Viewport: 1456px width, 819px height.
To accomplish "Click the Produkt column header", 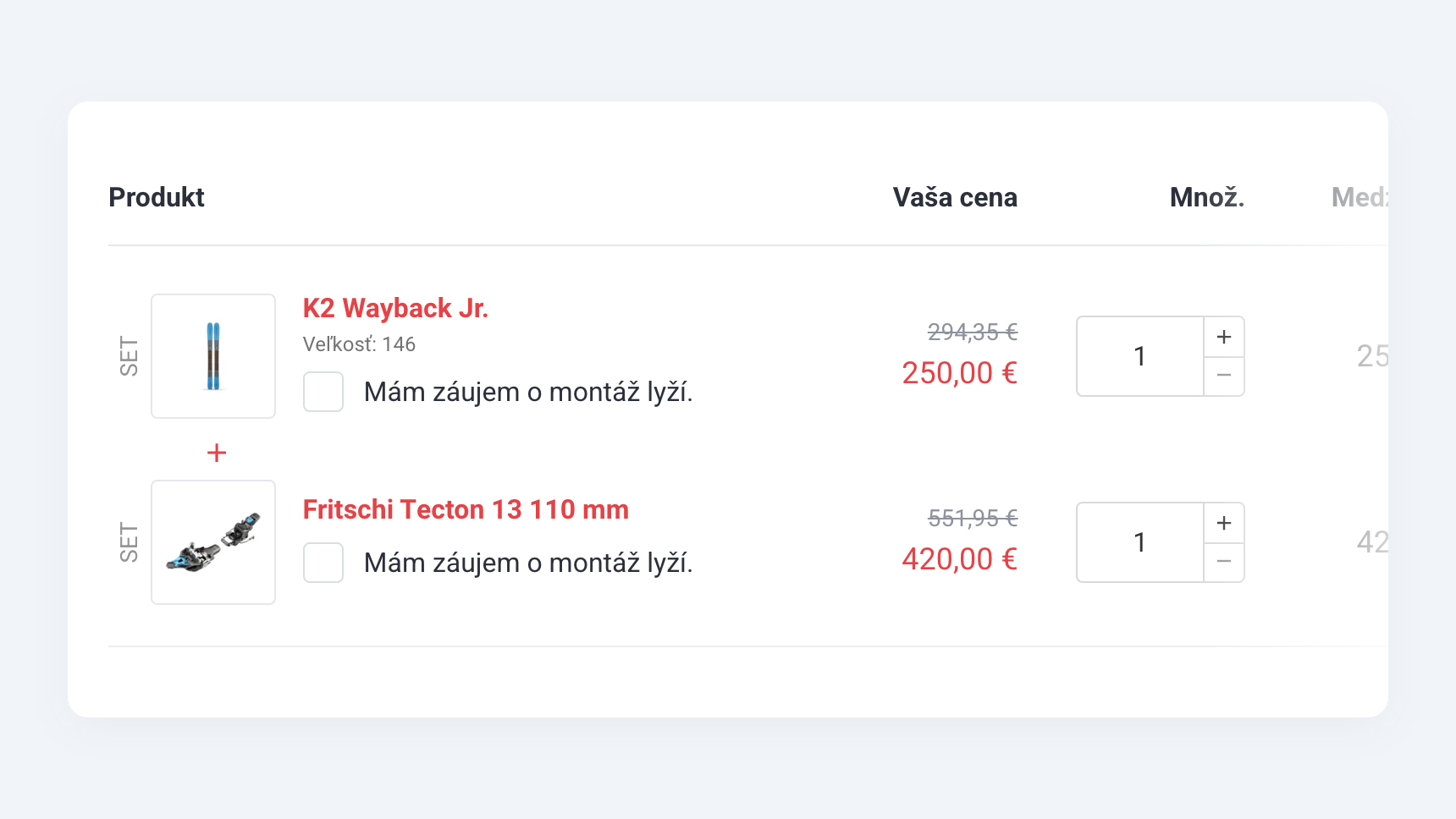I will 157,197.
